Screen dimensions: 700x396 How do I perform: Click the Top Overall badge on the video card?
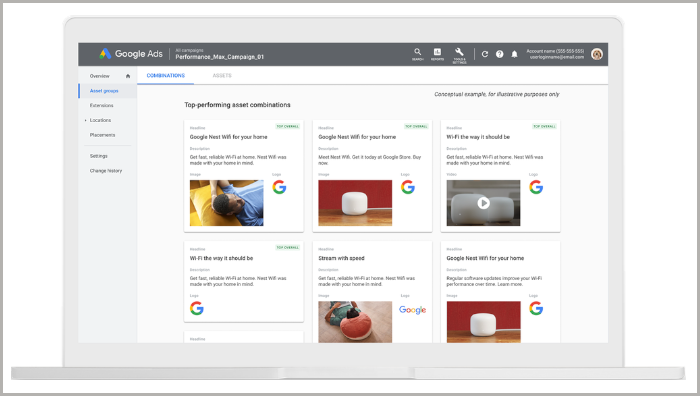coord(544,126)
